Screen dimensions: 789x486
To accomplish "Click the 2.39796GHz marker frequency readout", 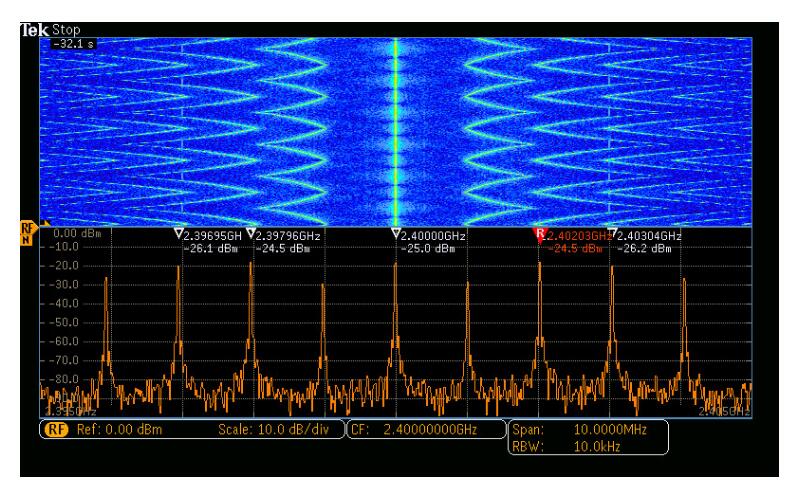I will pos(288,236).
